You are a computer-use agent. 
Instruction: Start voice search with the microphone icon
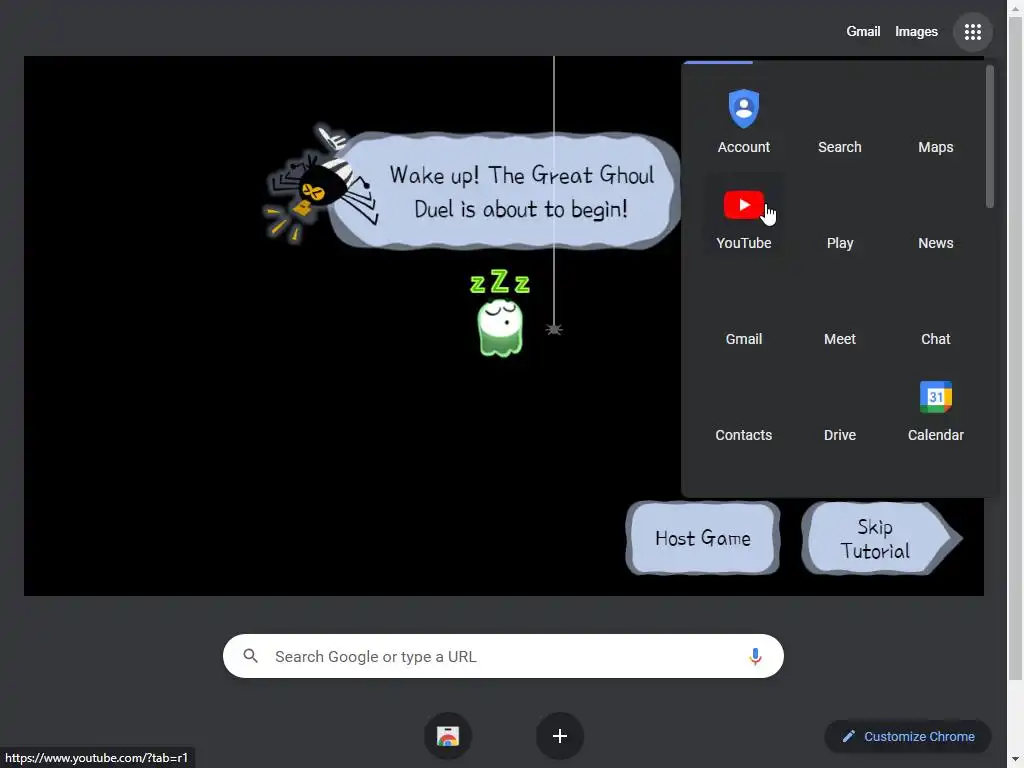pos(755,656)
